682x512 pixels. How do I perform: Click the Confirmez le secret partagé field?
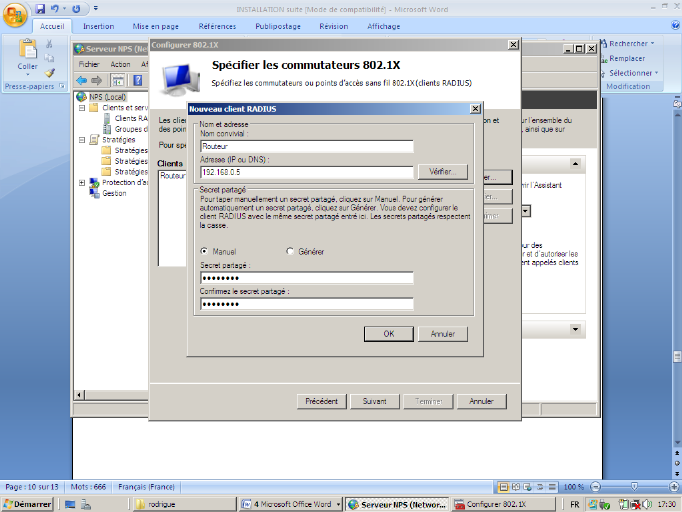[307, 304]
